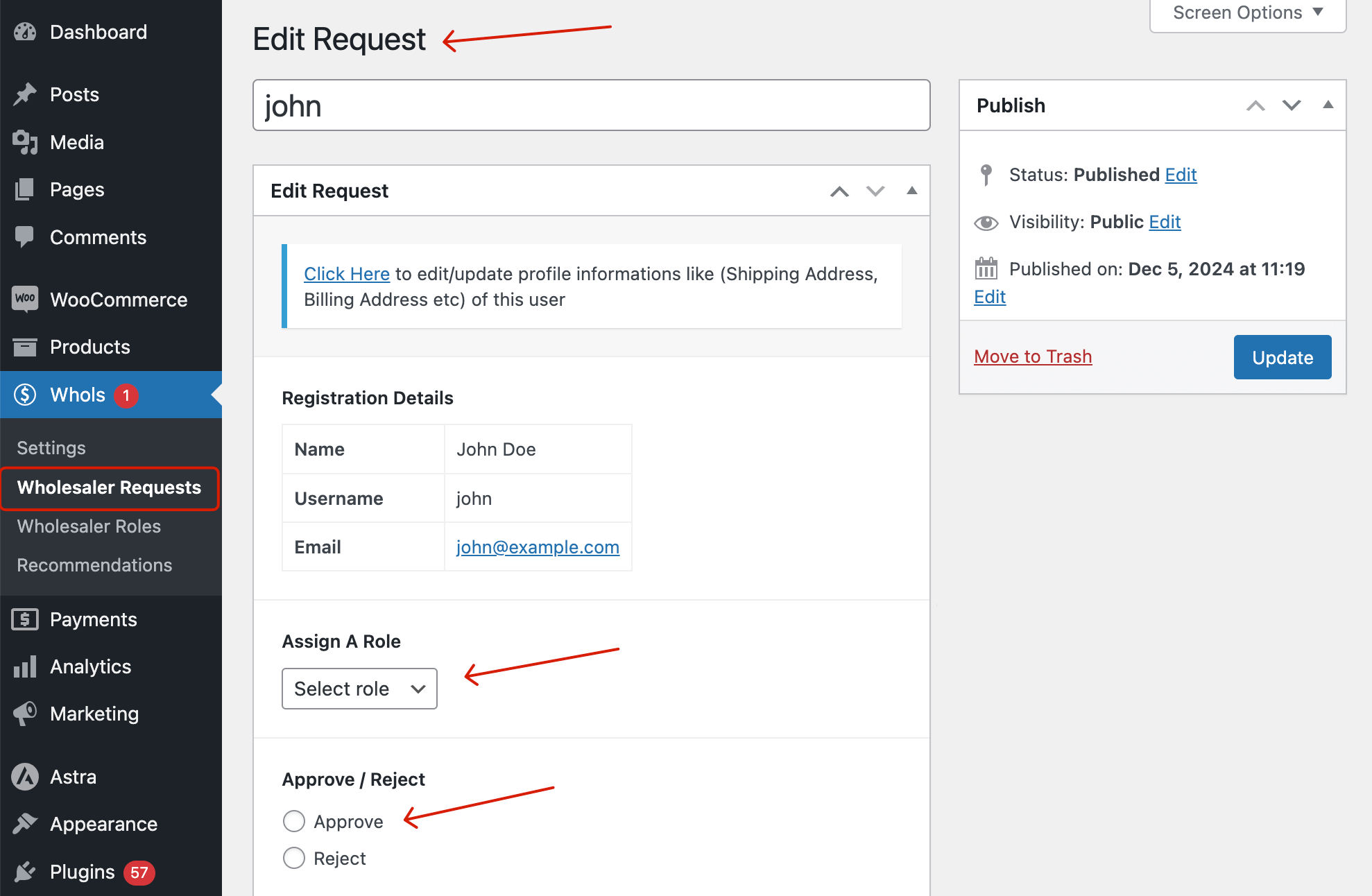Click the title field containing john
This screenshot has height=896, width=1372.
(x=592, y=105)
